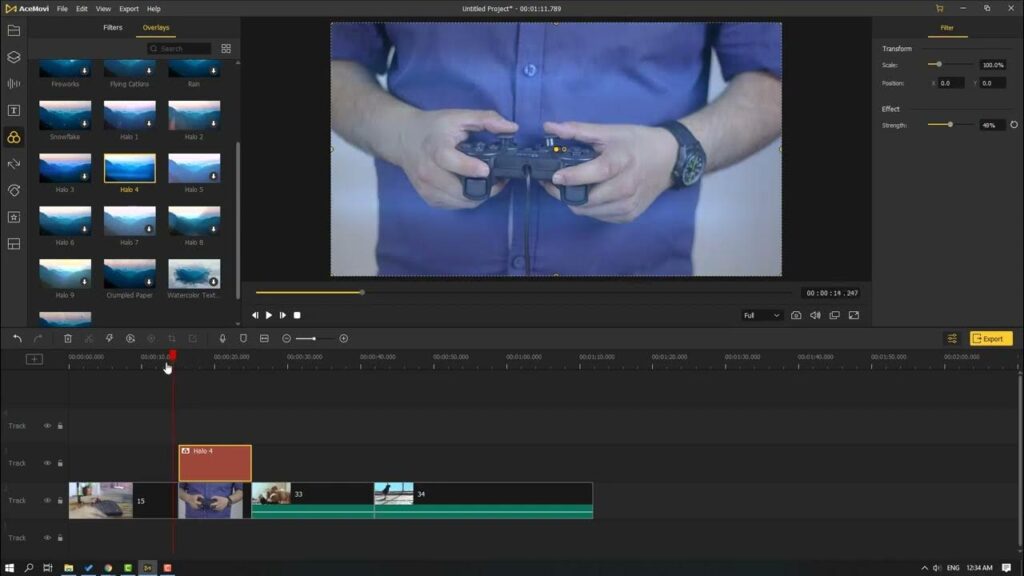Open the Transitions panel icon
Image resolution: width=1024 pixels, height=576 pixels.
pyautogui.click(x=14, y=164)
